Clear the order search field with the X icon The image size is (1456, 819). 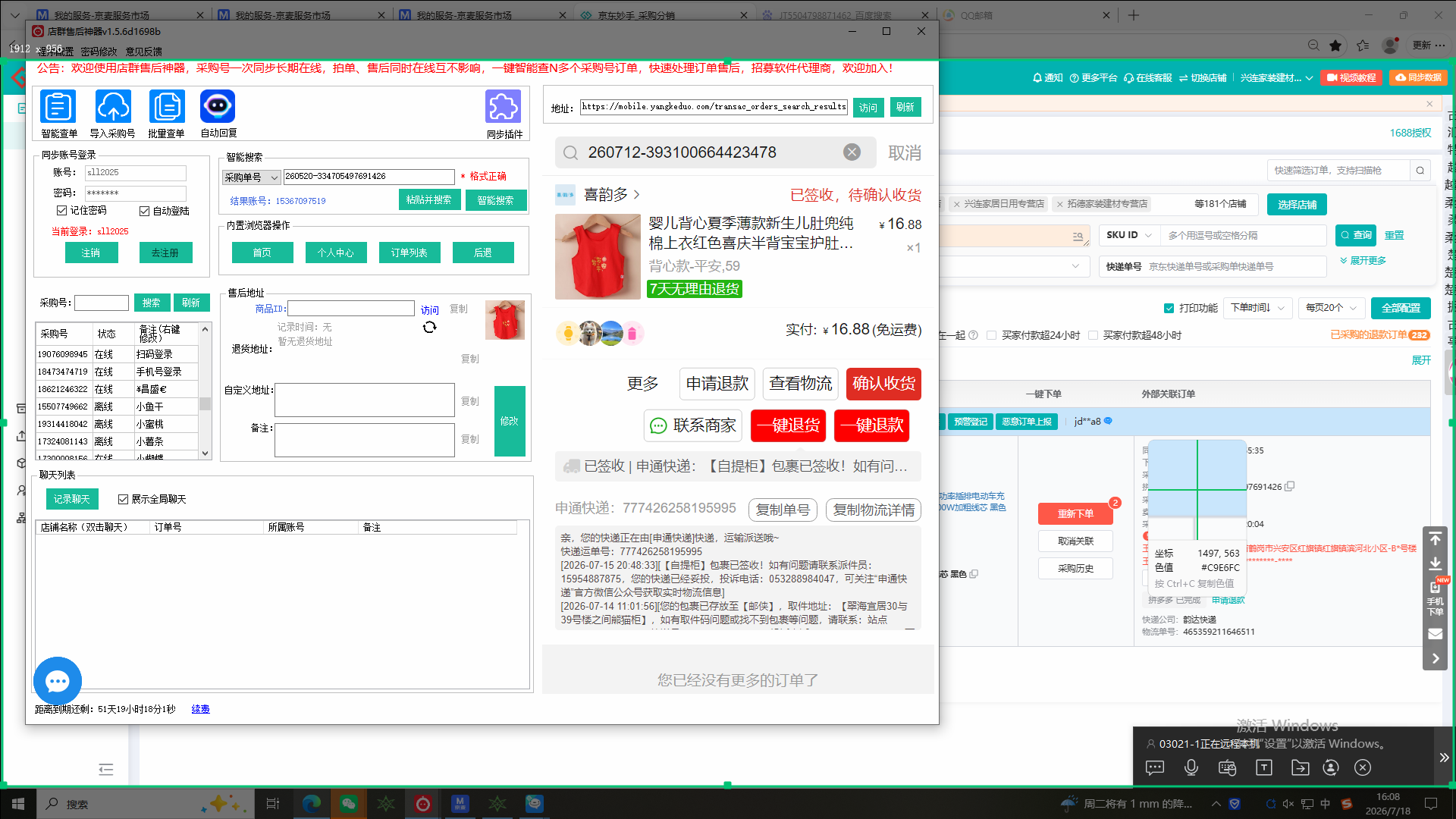coord(852,152)
